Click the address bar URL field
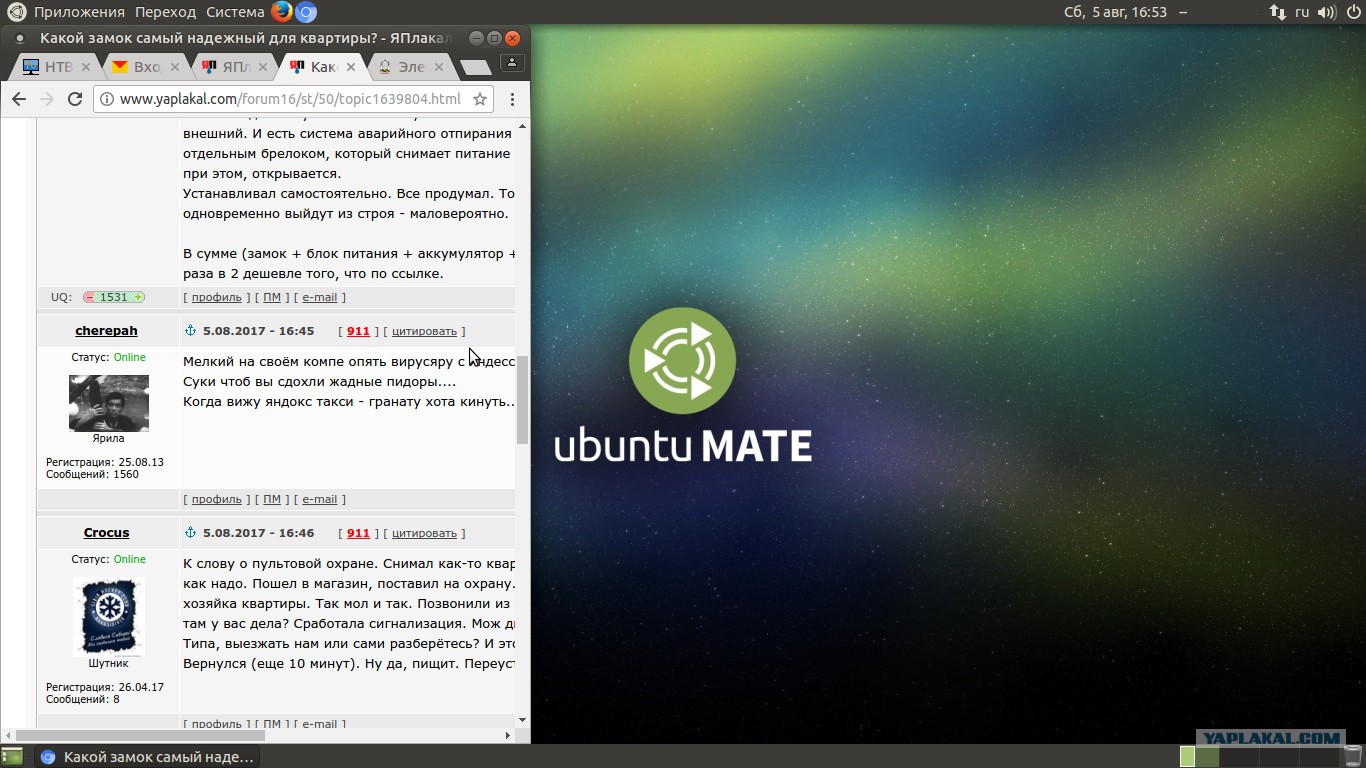1366x768 pixels. point(290,99)
